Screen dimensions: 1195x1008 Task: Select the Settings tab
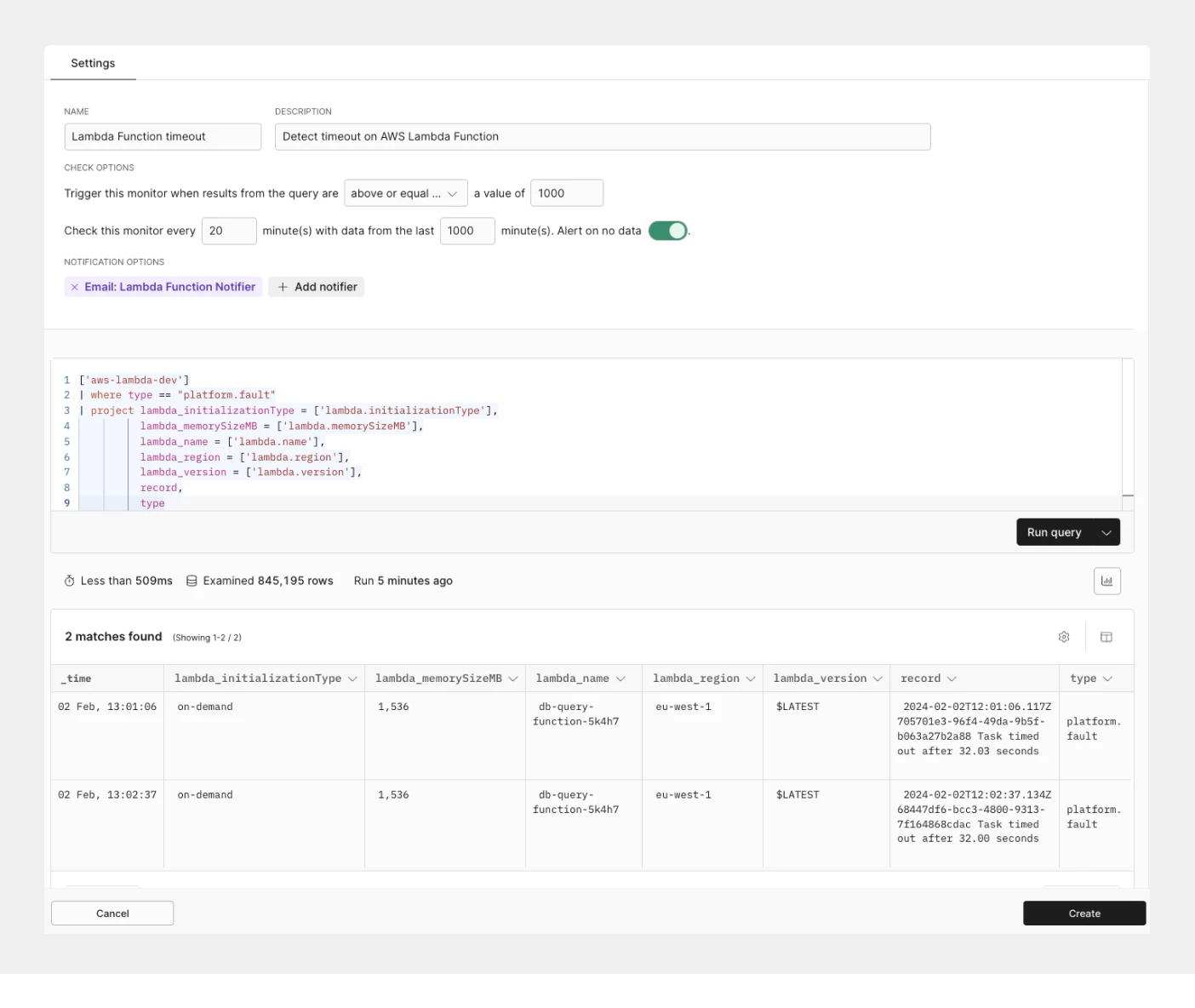point(93,62)
